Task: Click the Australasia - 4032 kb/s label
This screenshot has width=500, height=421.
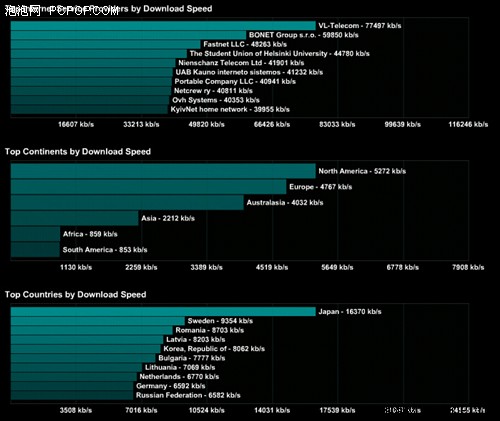Action: [x=285, y=203]
